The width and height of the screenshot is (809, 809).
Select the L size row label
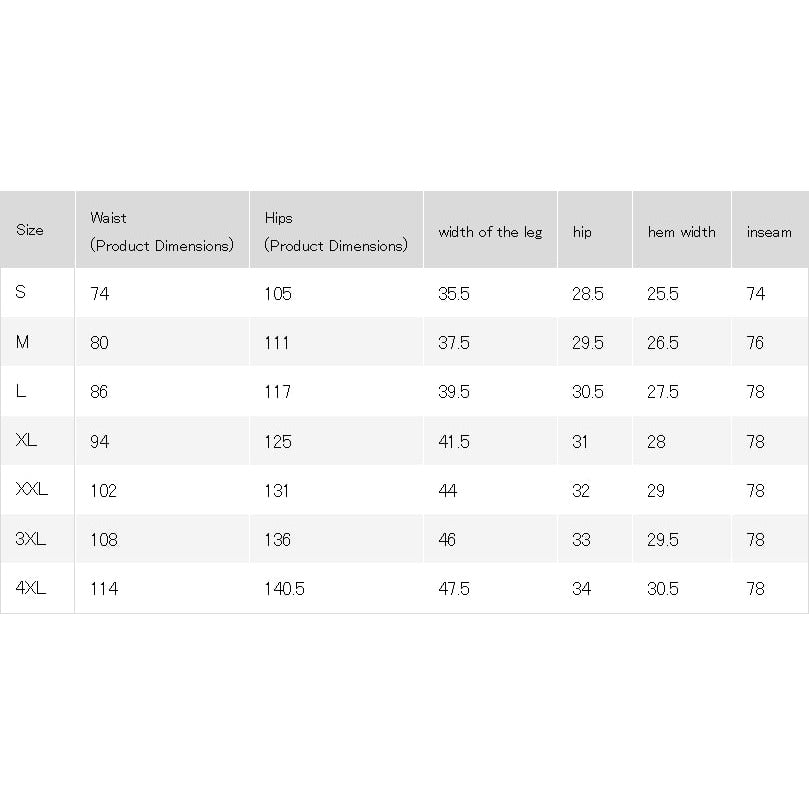21,391
